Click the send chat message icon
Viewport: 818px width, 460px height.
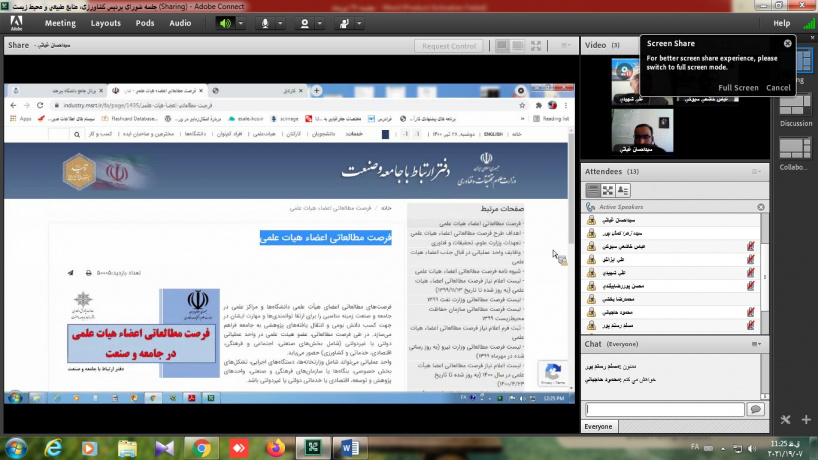(756, 410)
